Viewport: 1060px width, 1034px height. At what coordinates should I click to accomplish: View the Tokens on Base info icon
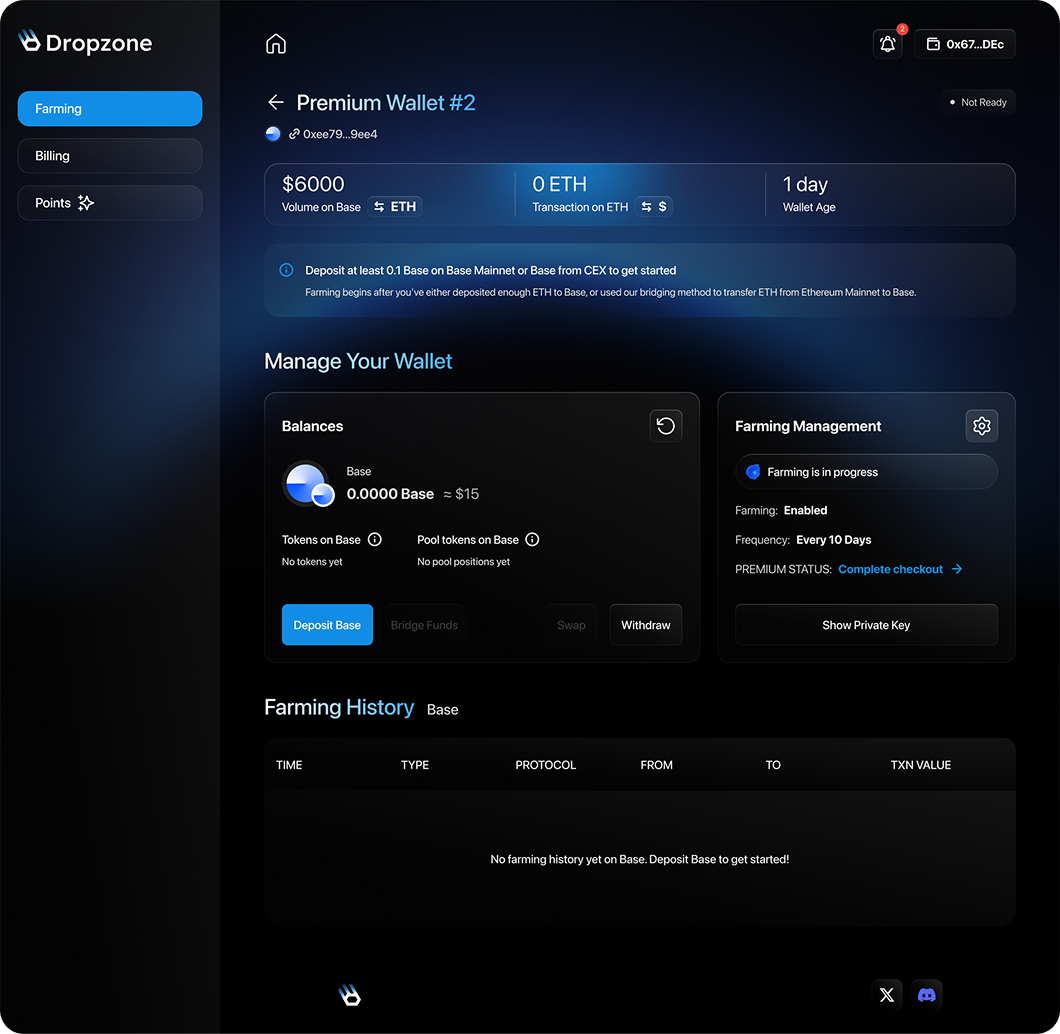pyautogui.click(x=374, y=539)
